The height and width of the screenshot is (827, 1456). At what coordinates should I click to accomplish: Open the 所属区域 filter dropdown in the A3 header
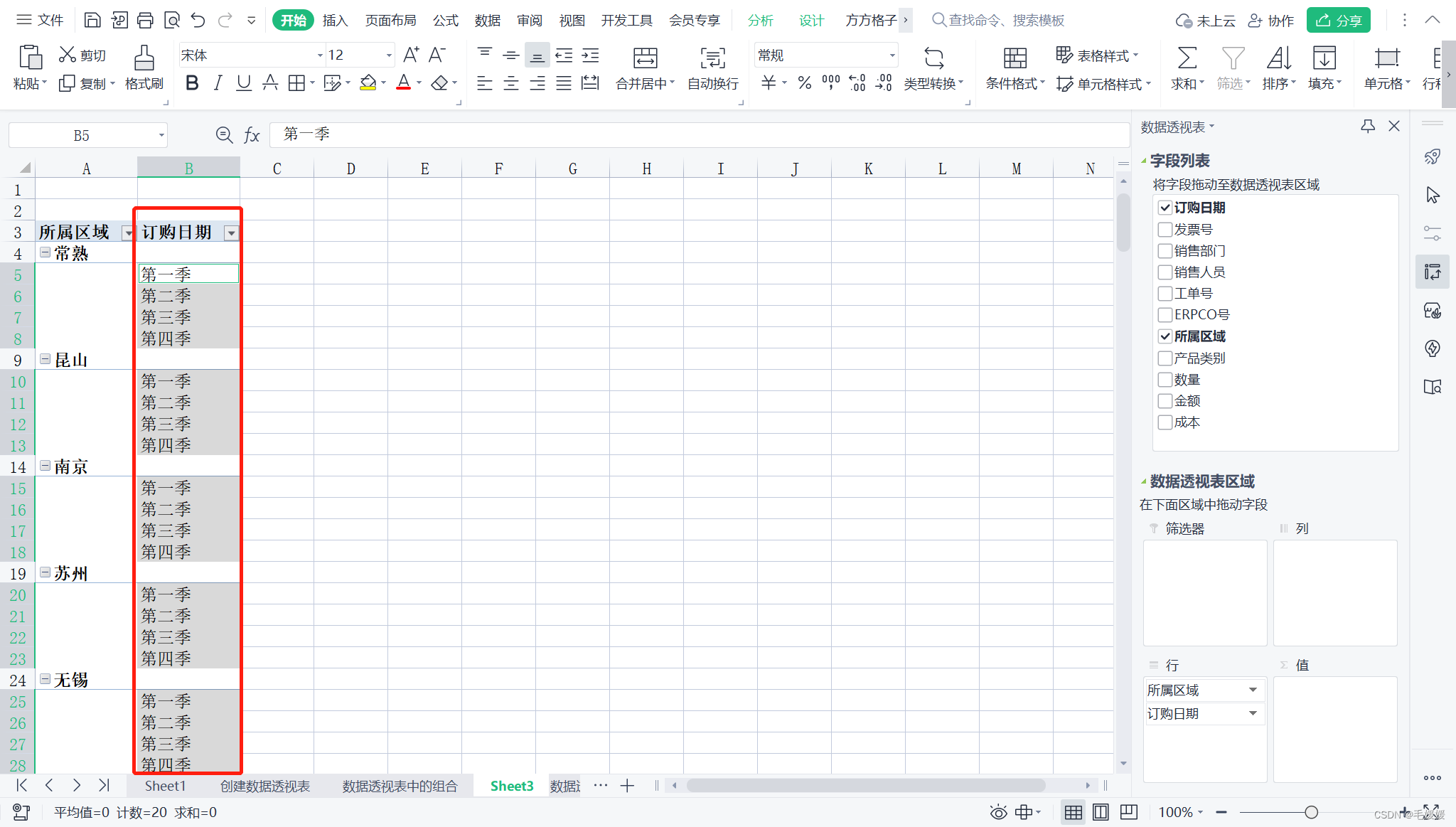click(x=128, y=233)
